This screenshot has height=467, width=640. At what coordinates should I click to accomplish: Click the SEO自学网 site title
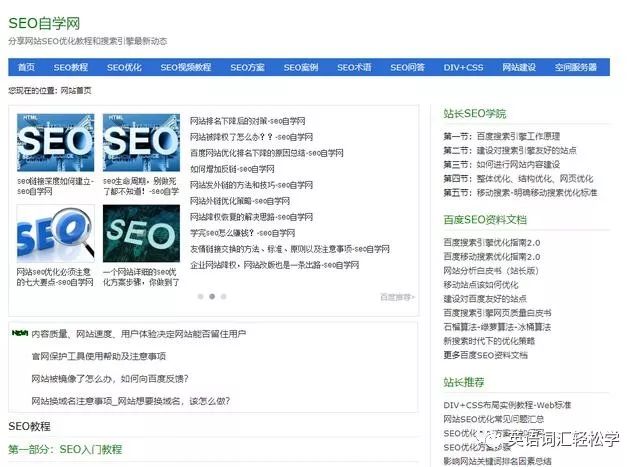[x=44, y=23]
